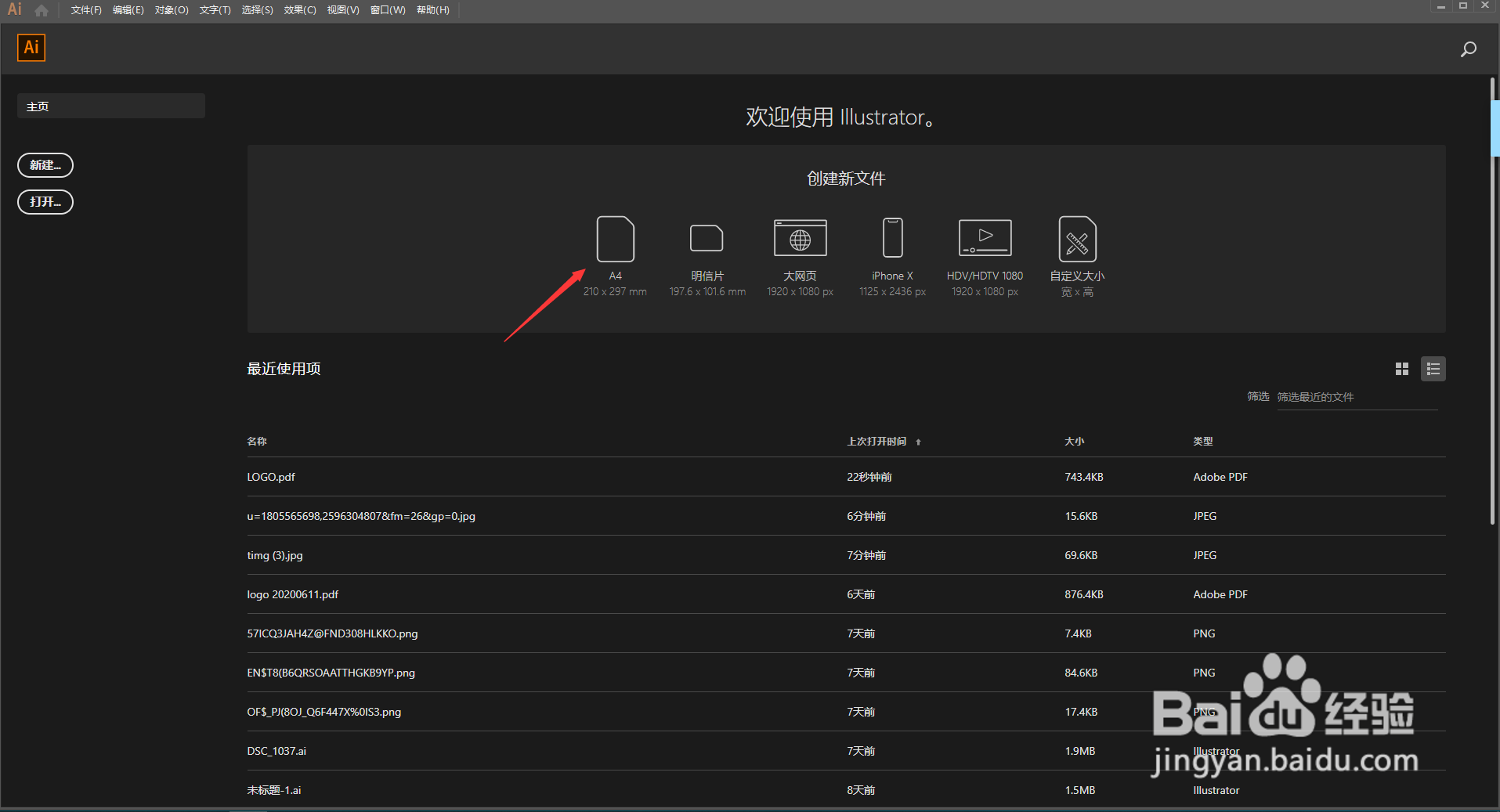Open the 编辑(E) menu

point(128,10)
